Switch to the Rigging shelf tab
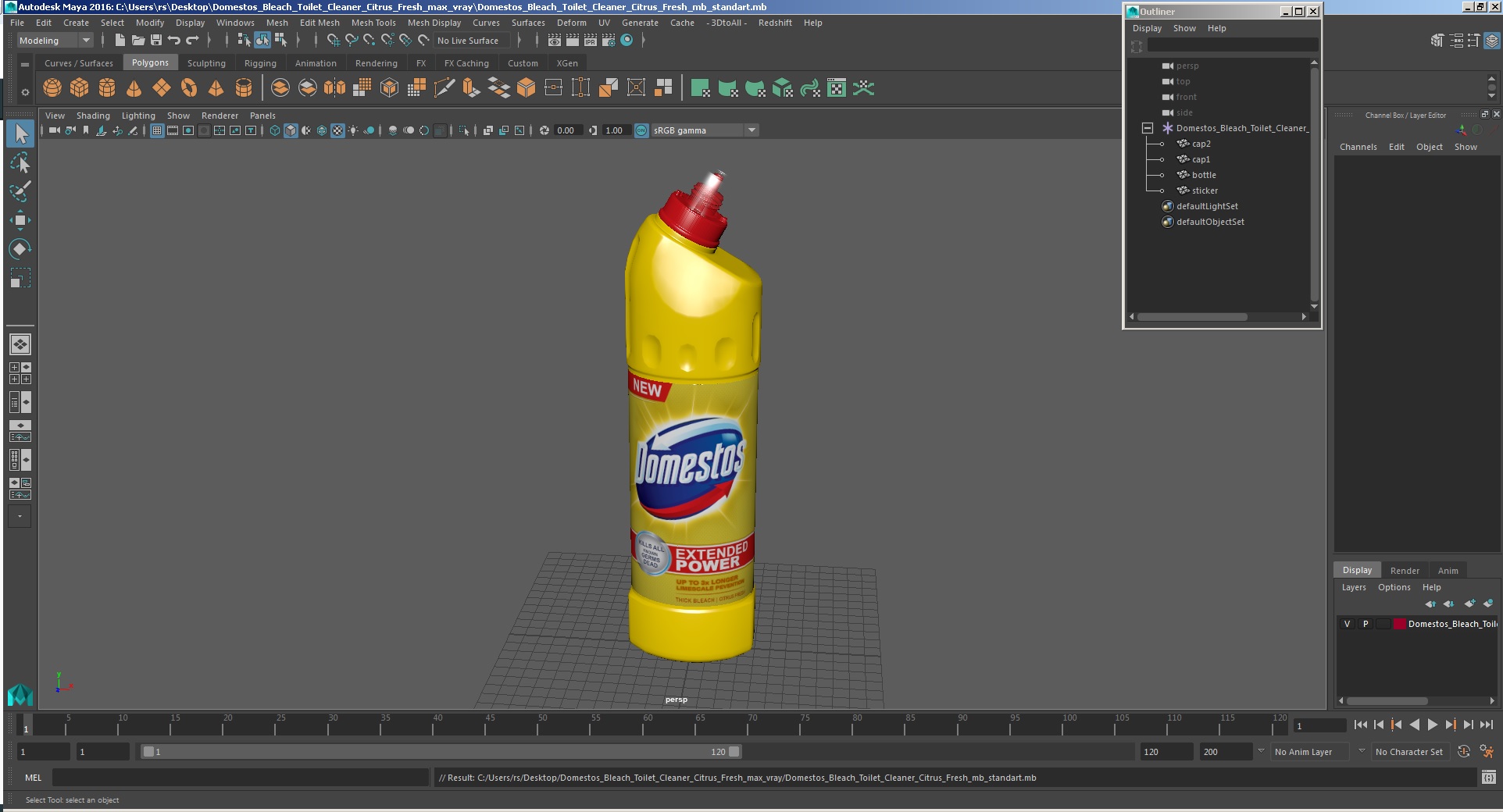 coord(260,63)
